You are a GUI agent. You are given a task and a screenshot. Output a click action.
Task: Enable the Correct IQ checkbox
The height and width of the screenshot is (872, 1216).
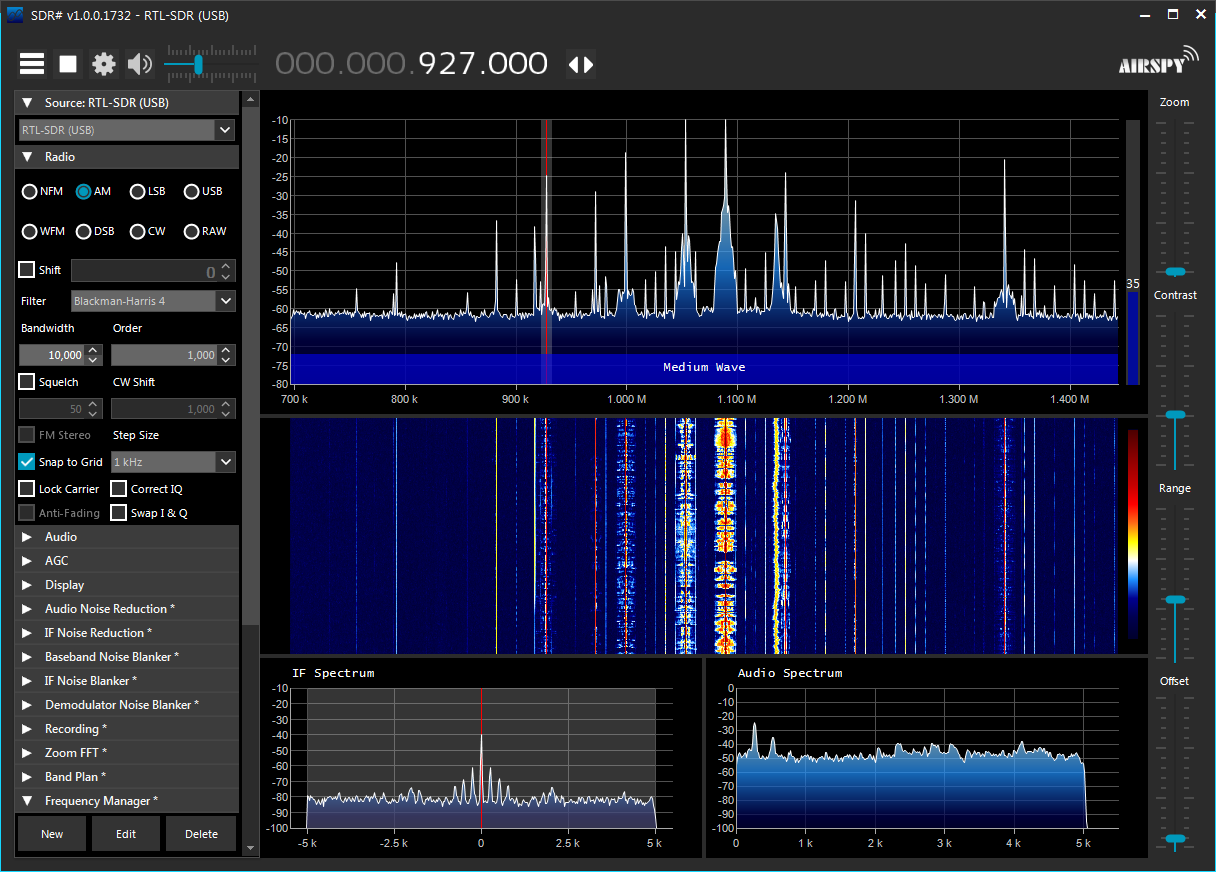[x=119, y=489]
